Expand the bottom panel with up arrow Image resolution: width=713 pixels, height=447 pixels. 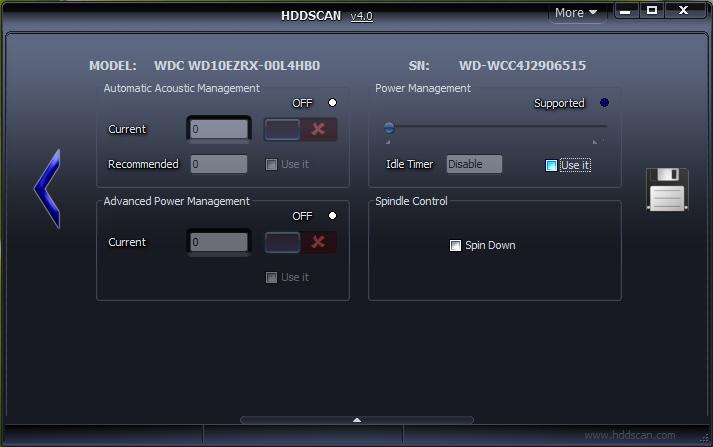(357, 420)
